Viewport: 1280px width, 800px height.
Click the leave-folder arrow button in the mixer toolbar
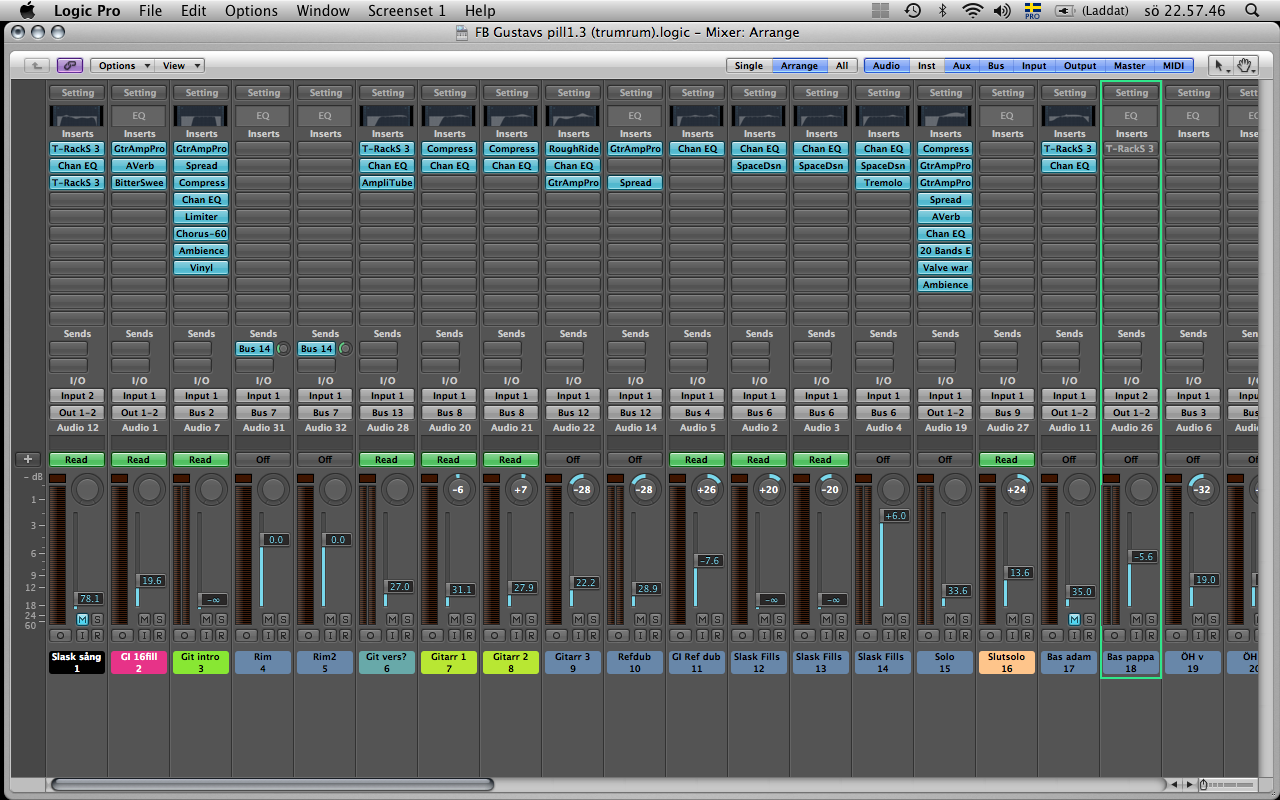point(37,65)
